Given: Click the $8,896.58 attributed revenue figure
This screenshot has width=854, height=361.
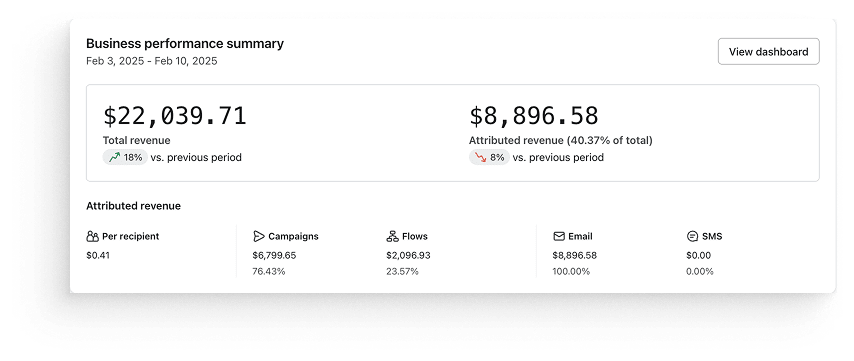Looking at the screenshot, I should click(x=534, y=116).
